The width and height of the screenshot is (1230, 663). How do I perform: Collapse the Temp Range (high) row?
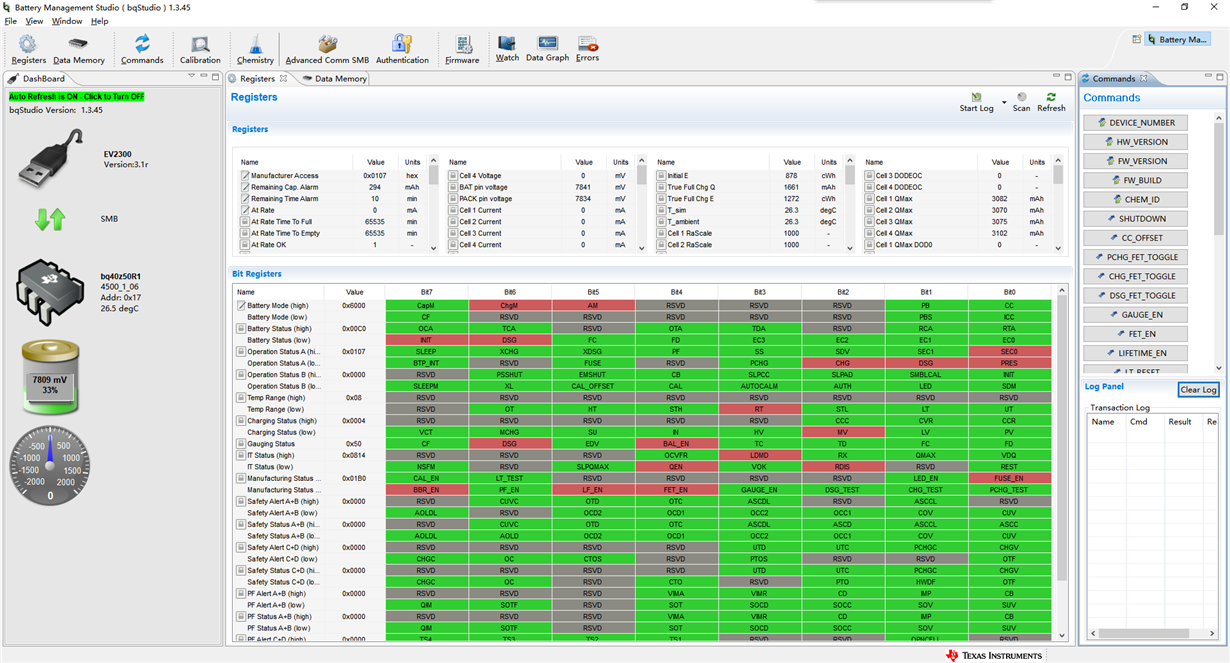[x=241, y=398]
